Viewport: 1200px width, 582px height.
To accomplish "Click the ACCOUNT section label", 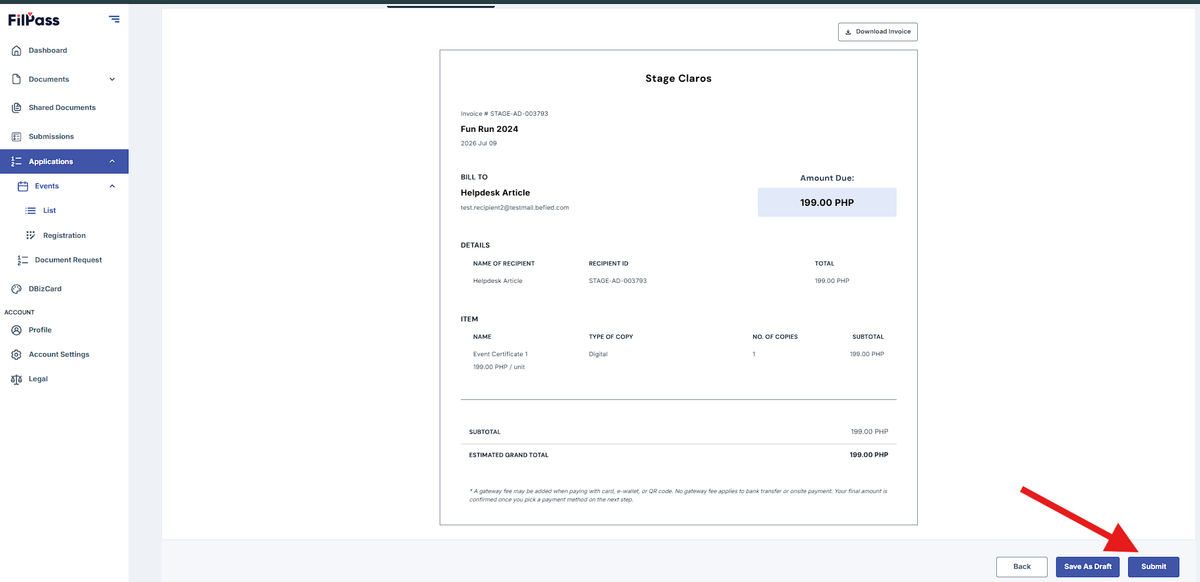I will pyautogui.click(x=20, y=312).
